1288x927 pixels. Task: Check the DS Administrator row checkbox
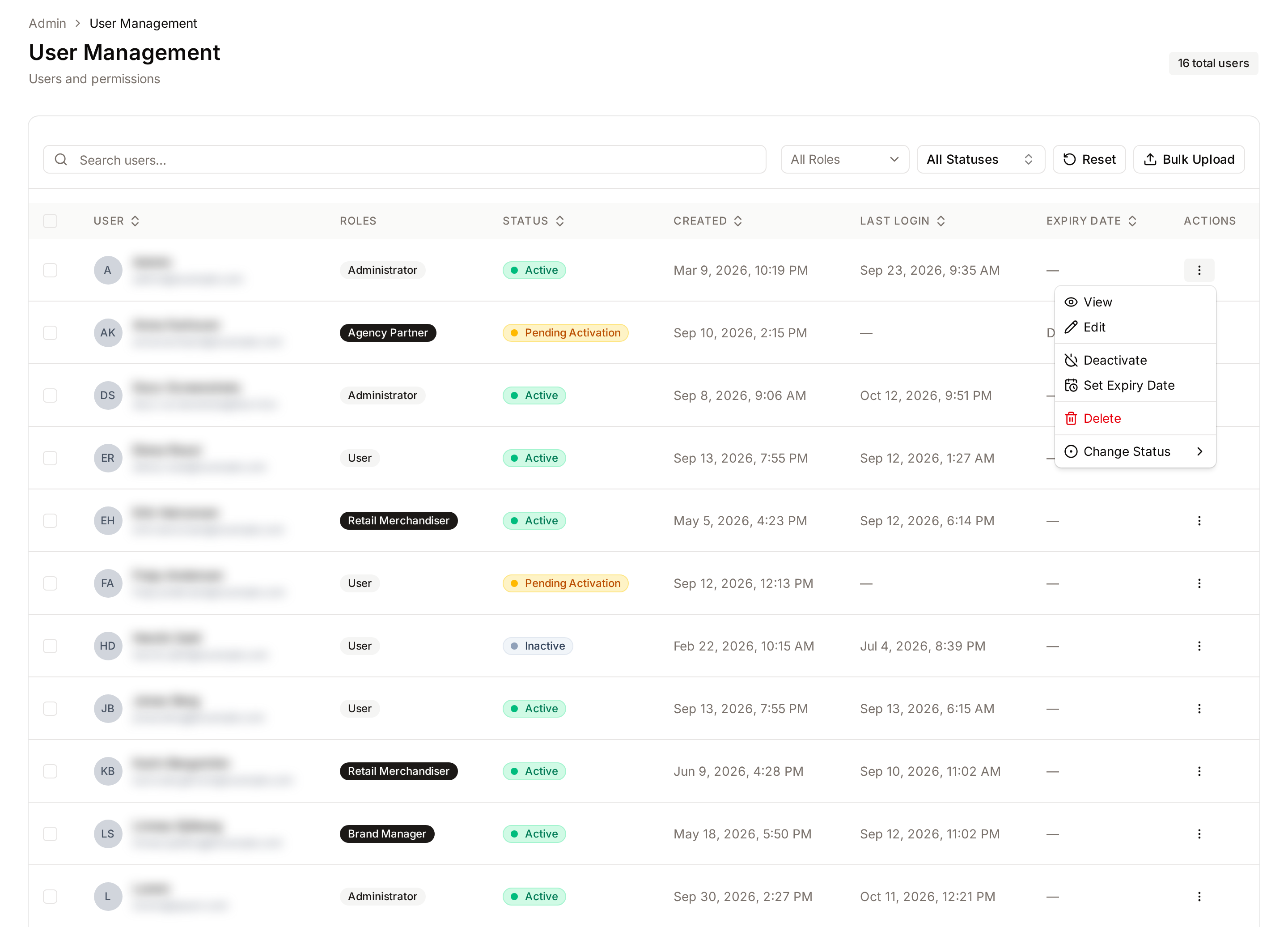click(50, 395)
